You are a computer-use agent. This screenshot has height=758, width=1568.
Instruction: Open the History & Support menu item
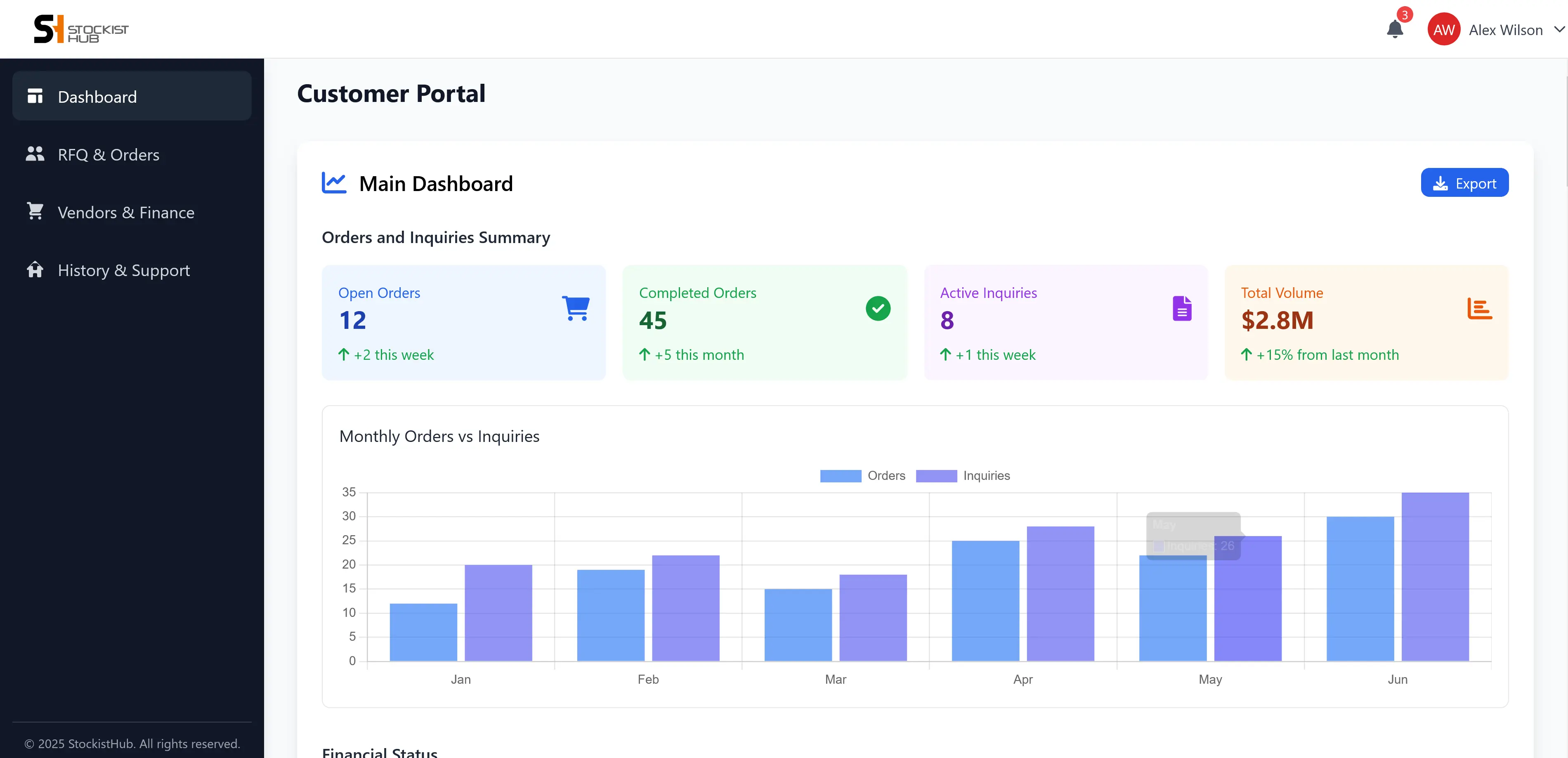click(132, 270)
